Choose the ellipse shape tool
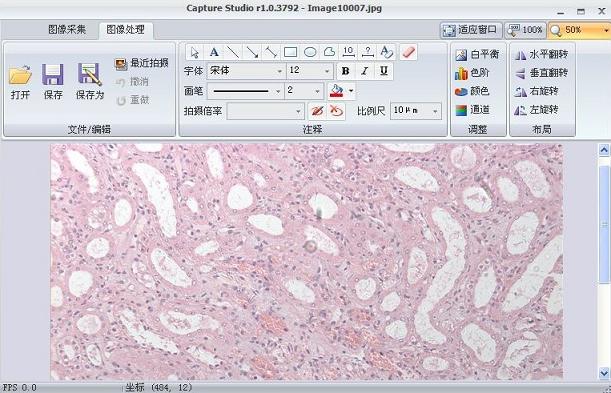Screen dimensions: 611x393 click(310, 52)
